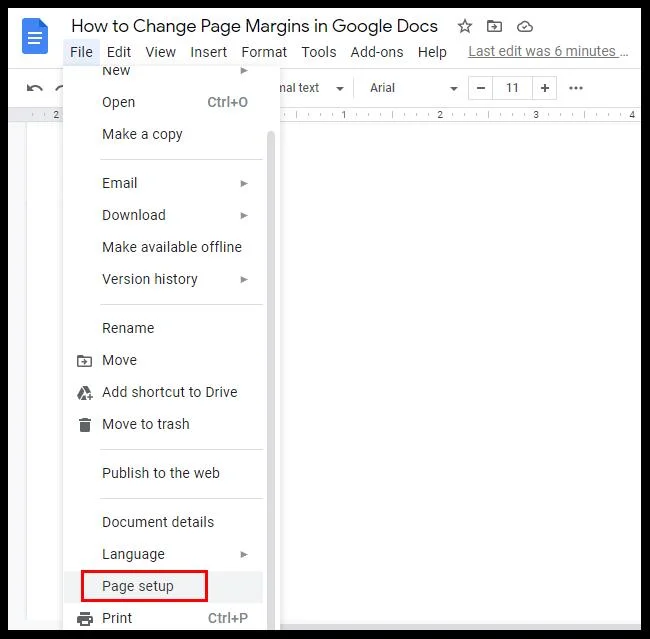Open the Tools menu
650x639 pixels.
coord(319,52)
